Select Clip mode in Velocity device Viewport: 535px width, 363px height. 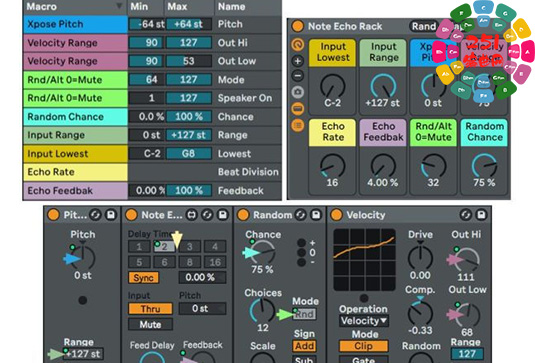364,346
